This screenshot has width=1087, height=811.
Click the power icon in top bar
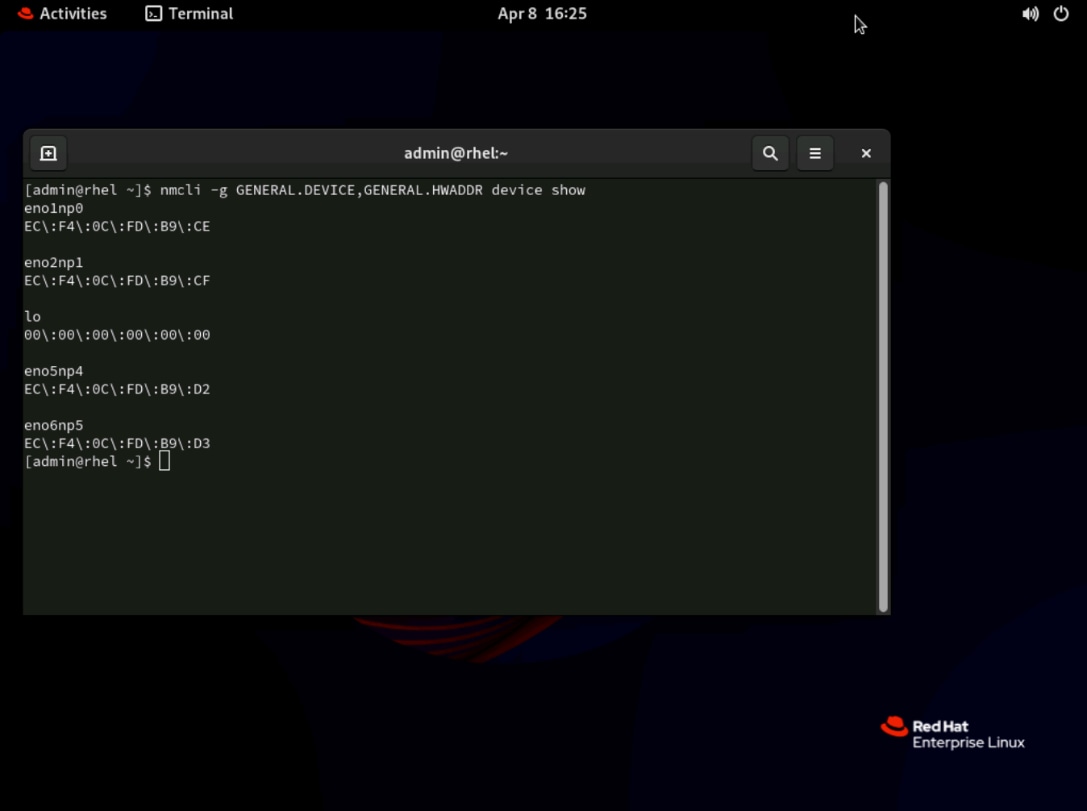(x=1061, y=13)
